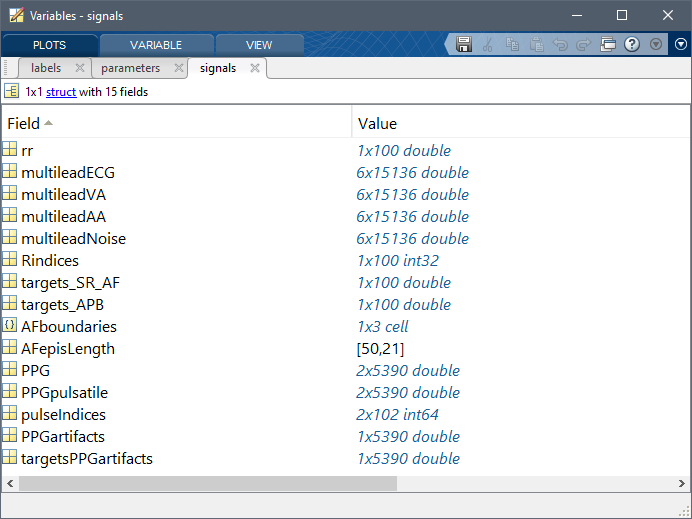Click the Cut scissors icon

488,44
